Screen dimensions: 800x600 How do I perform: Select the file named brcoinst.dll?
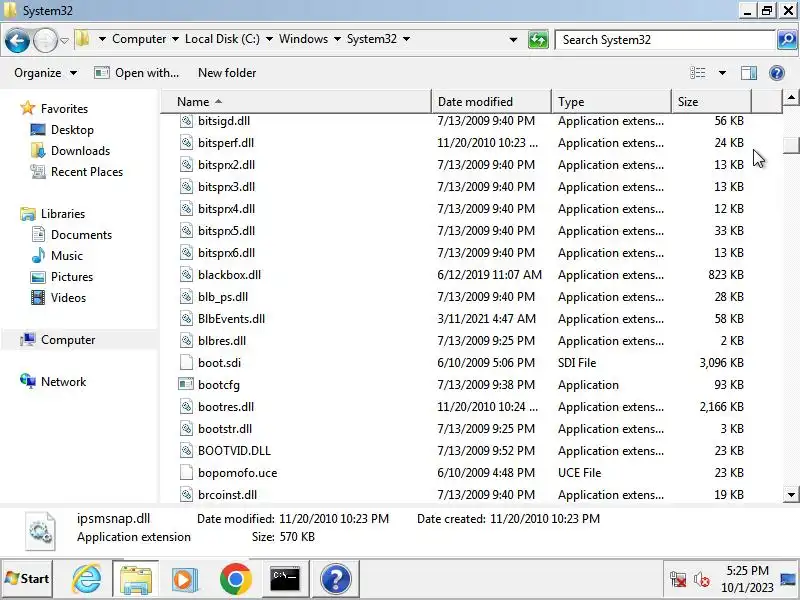tap(228, 495)
